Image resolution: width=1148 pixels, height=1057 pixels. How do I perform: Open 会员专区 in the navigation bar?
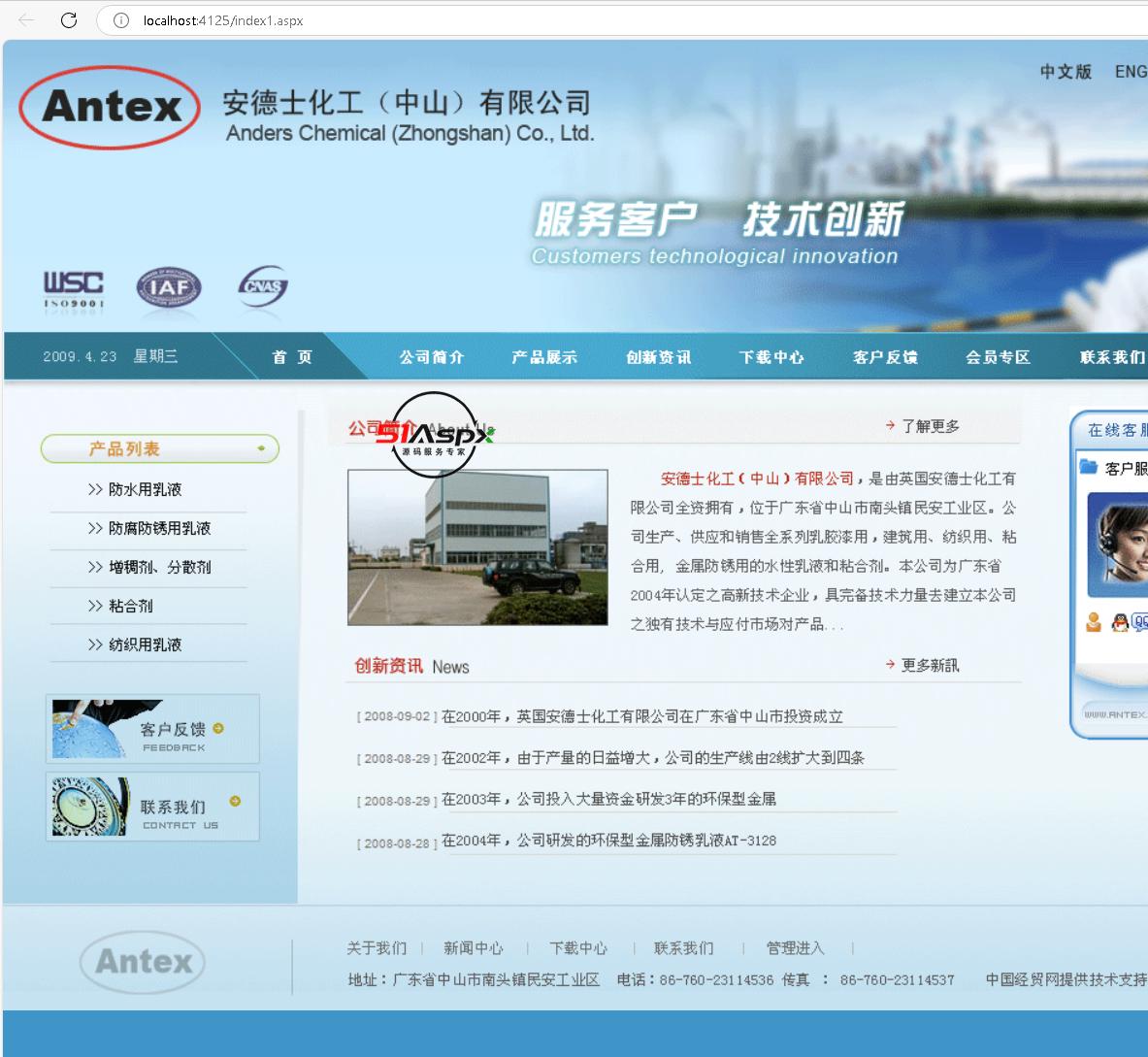[x=998, y=357]
